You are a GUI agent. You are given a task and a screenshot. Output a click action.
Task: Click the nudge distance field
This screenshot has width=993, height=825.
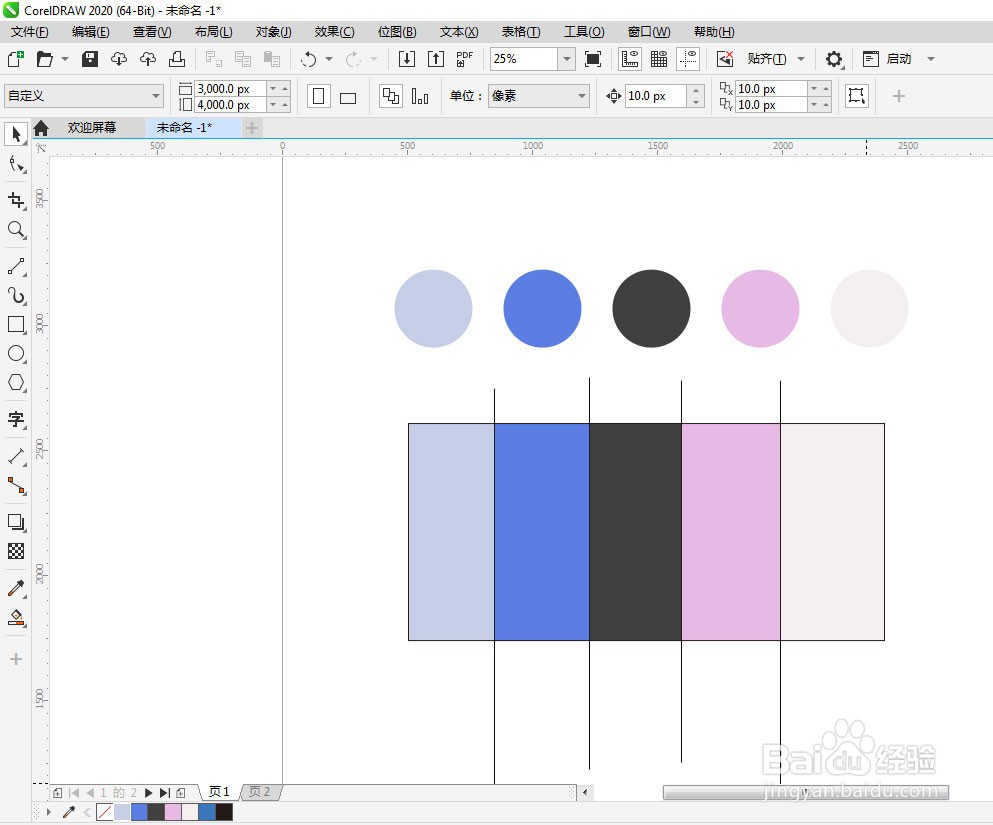655,96
